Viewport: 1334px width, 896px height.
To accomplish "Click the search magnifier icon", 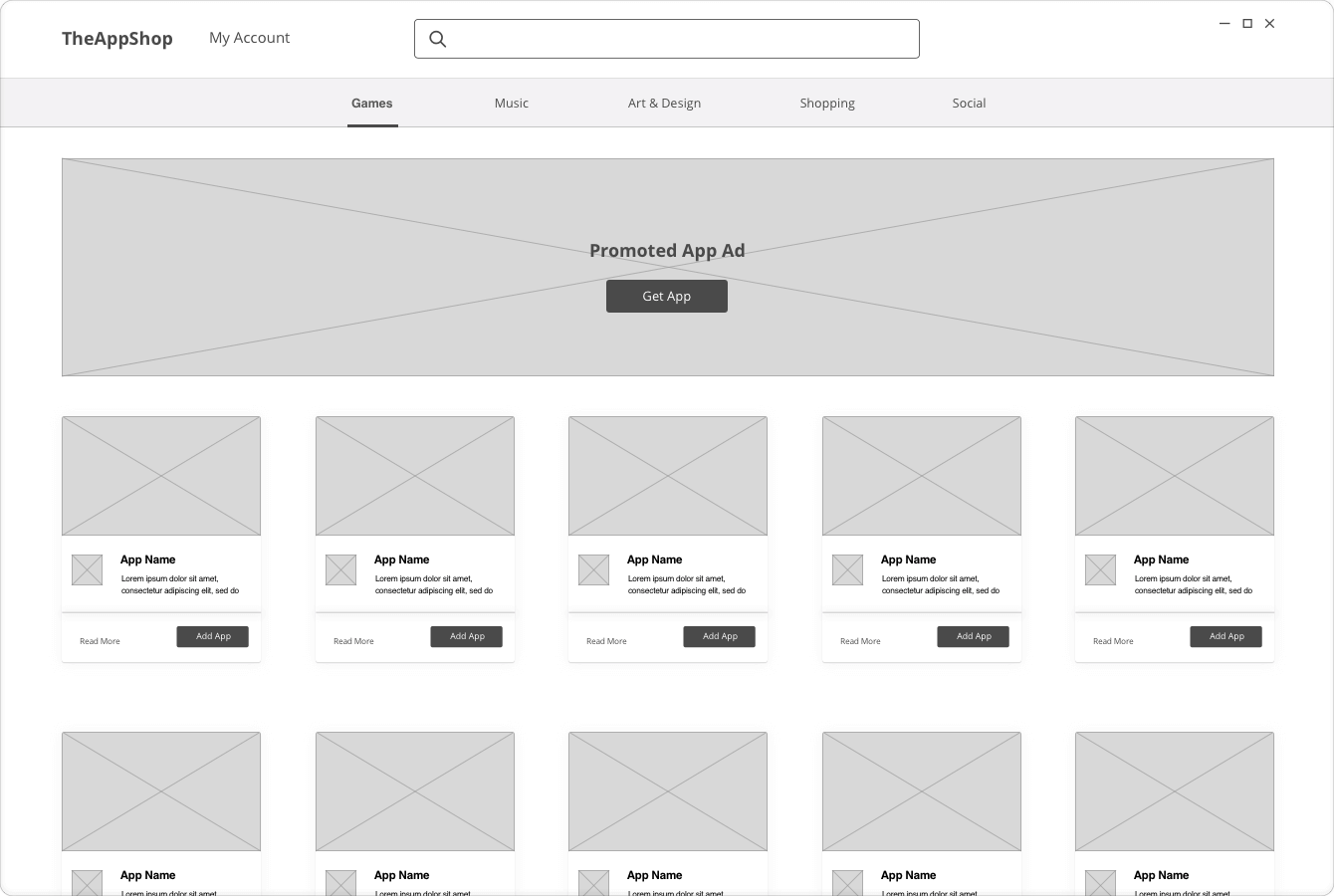I will (437, 39).
